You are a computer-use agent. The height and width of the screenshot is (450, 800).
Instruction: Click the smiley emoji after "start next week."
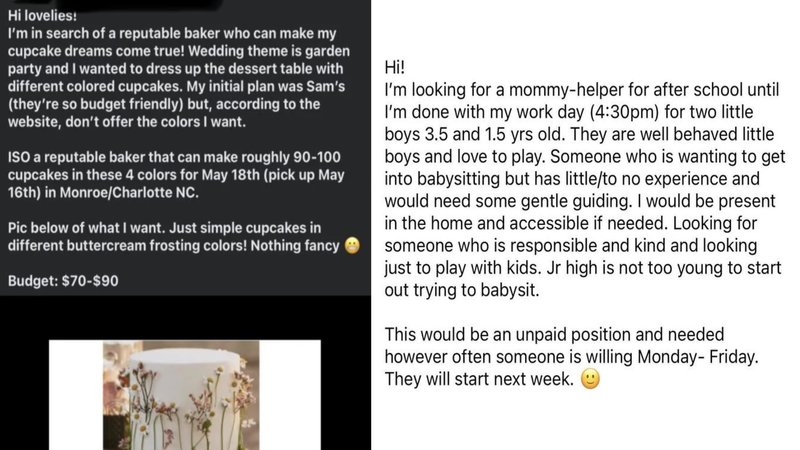point(590,381)
